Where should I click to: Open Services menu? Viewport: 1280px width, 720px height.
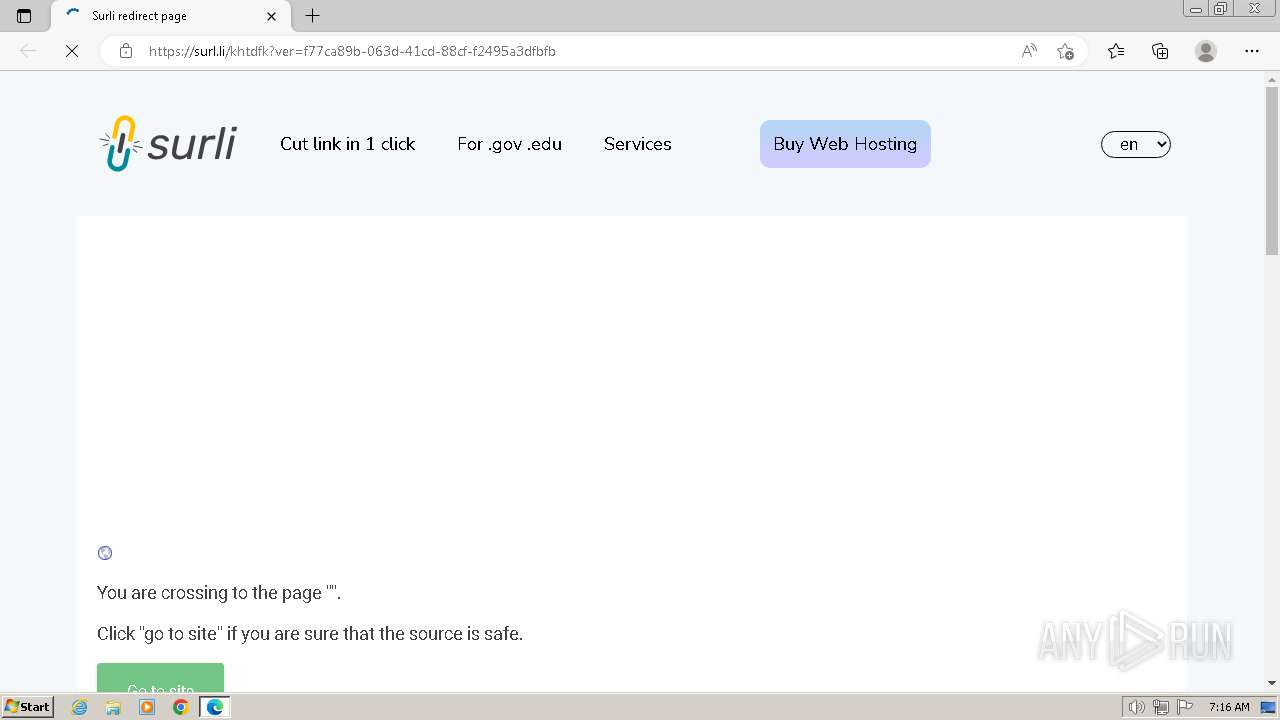pyautogui.click(x=637, y=144)
